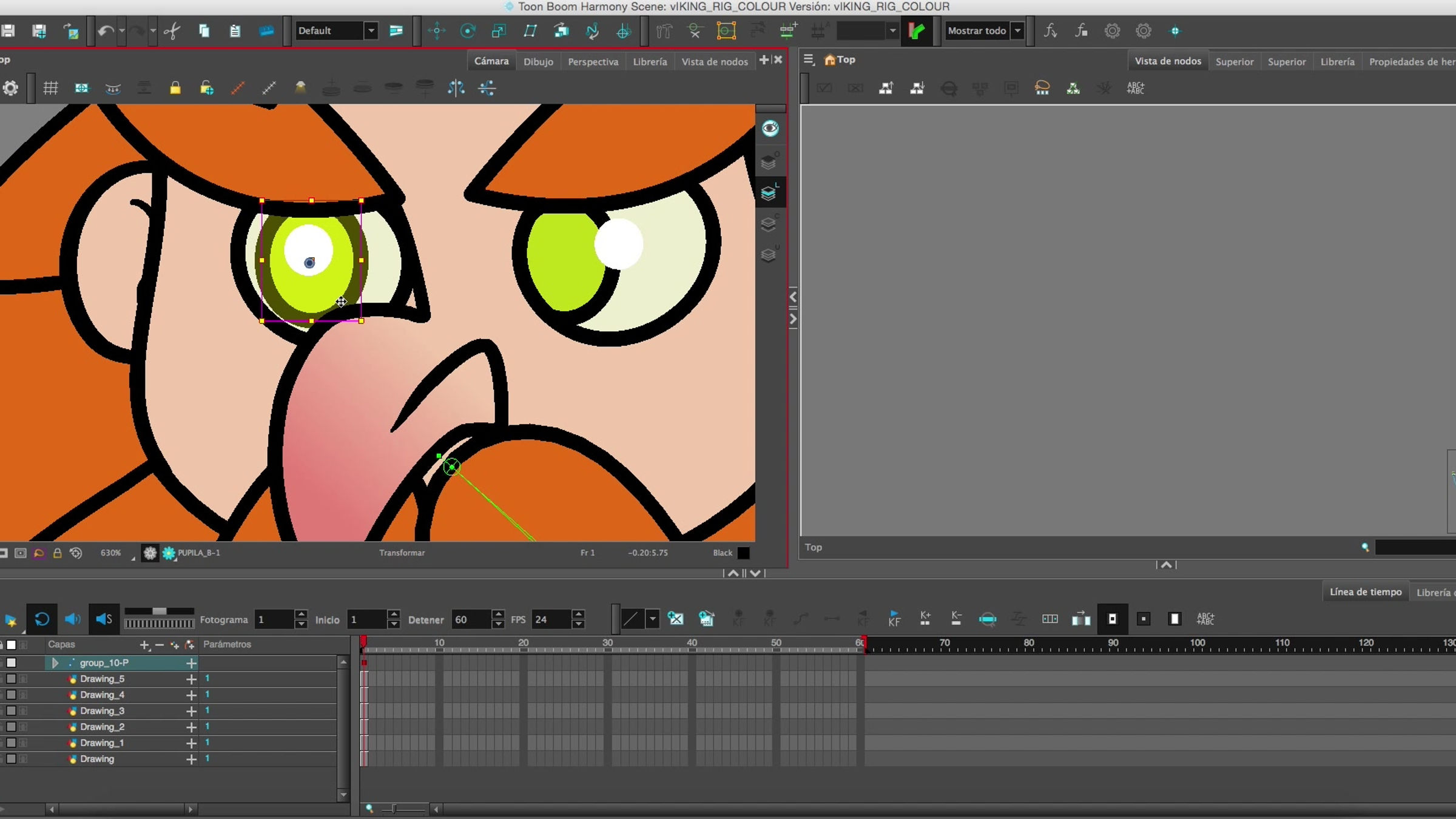Click the loop playback icon
This screenshot has height=819, width=1456.
pyautogui.click(x=41, y=619)
